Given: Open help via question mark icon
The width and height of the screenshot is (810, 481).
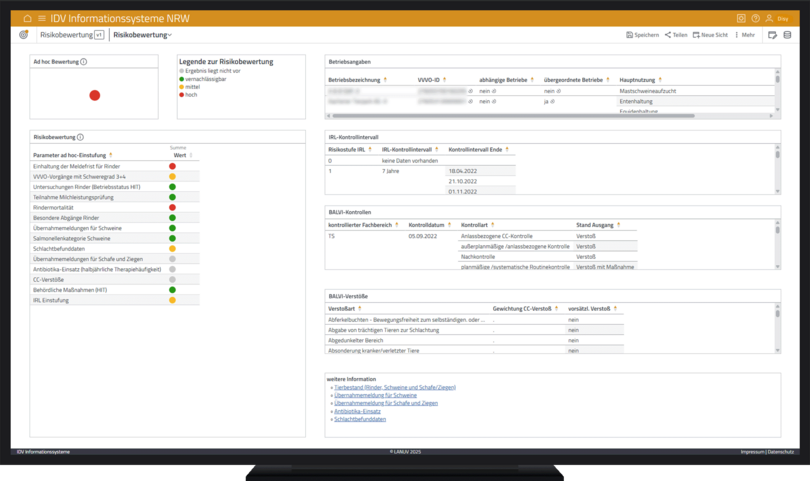Looking at the screenshot, I should (755, 19).
